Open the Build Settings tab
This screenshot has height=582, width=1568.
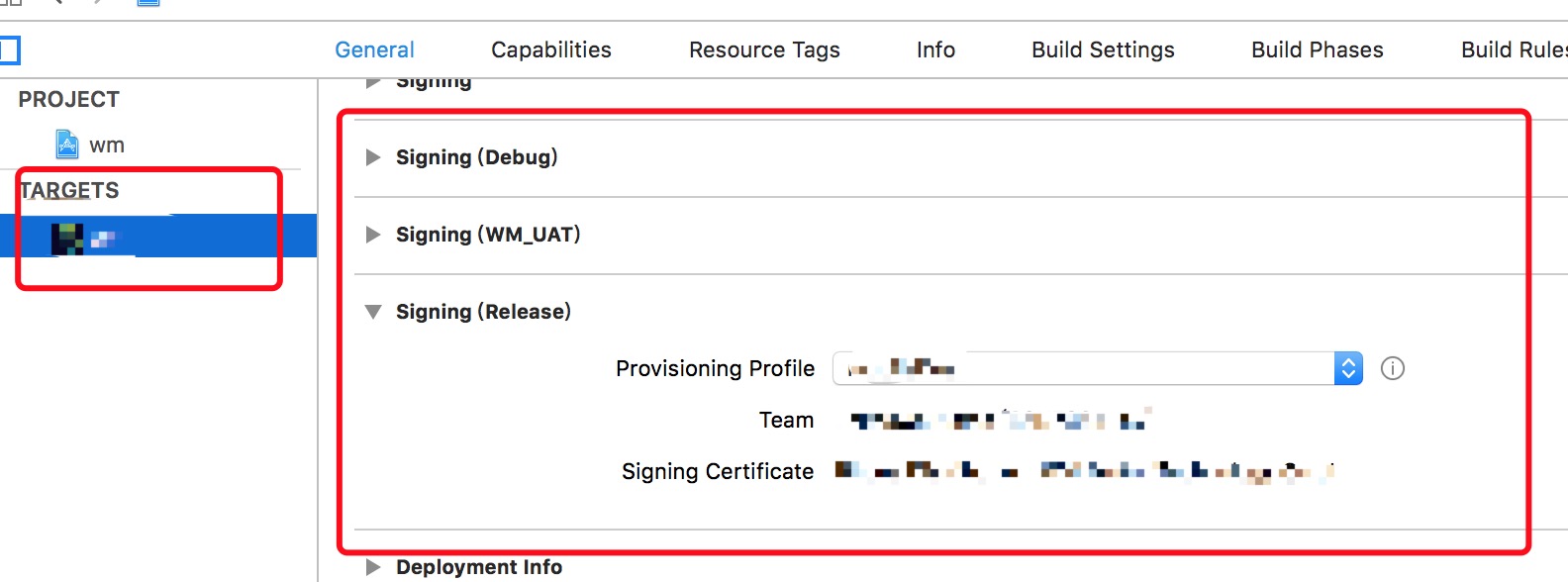[1103, 49]
